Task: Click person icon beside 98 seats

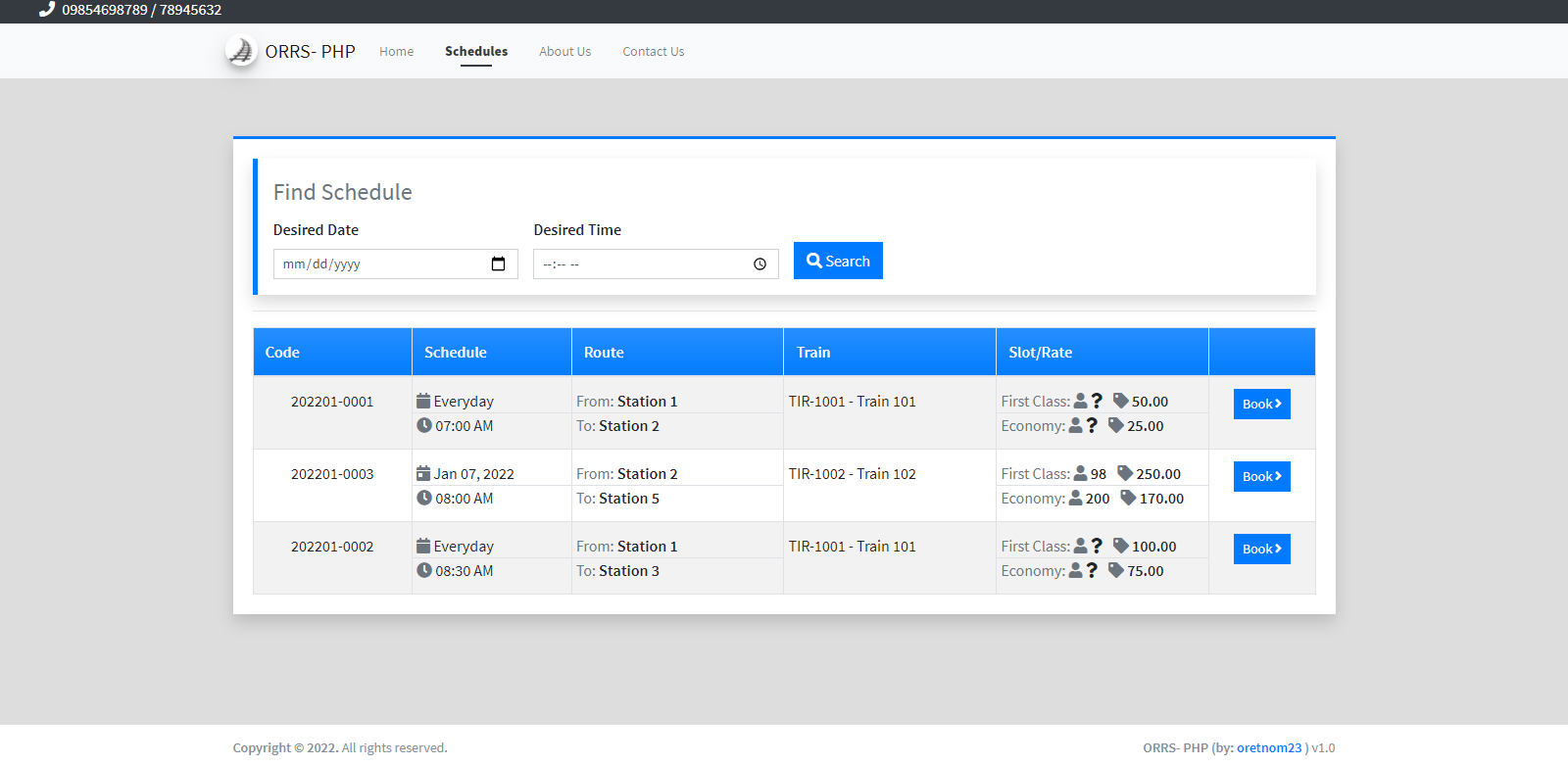Action: 1081,473
